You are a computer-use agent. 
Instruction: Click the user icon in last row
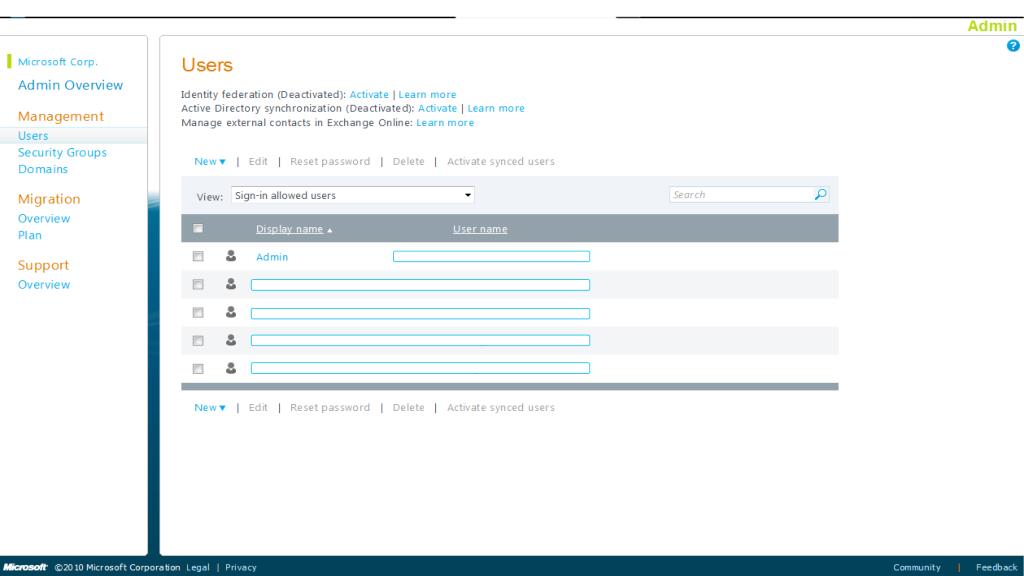[231, 368]
